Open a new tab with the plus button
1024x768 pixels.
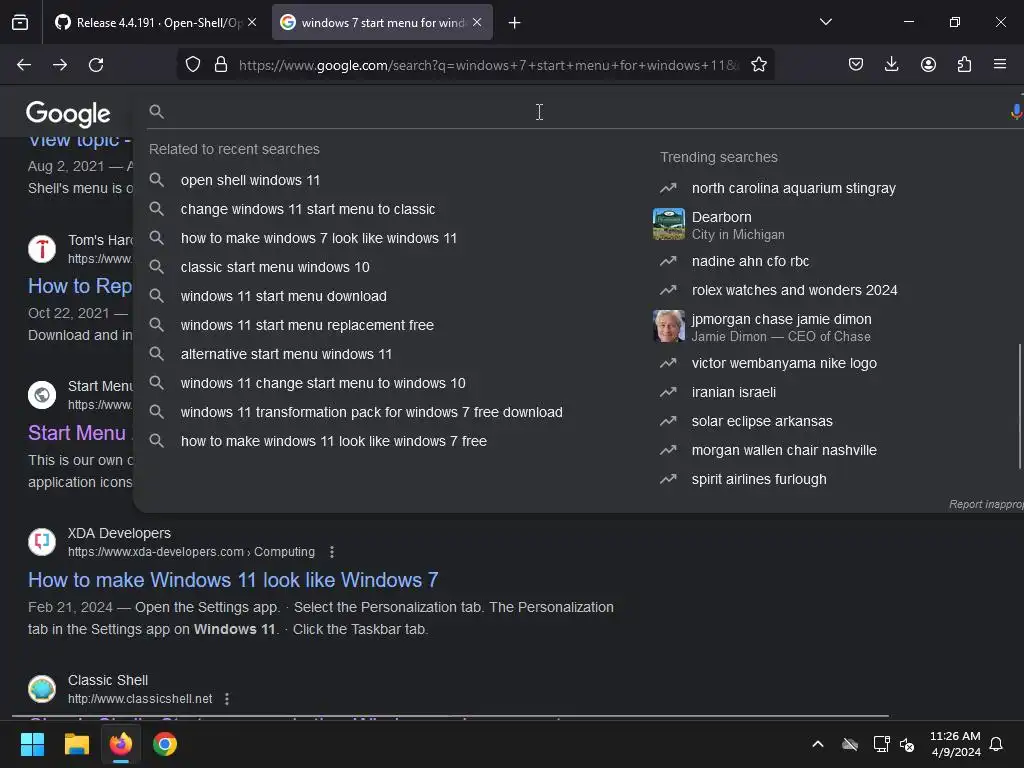click(x=515, y=23)
